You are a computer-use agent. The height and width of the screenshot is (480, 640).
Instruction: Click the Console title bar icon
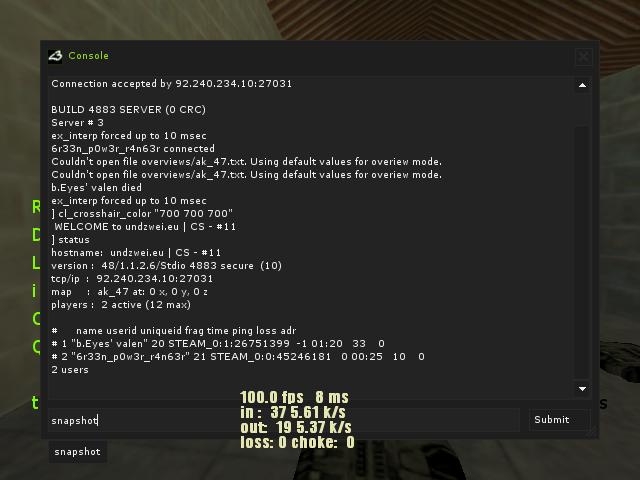tap(56, 56)
